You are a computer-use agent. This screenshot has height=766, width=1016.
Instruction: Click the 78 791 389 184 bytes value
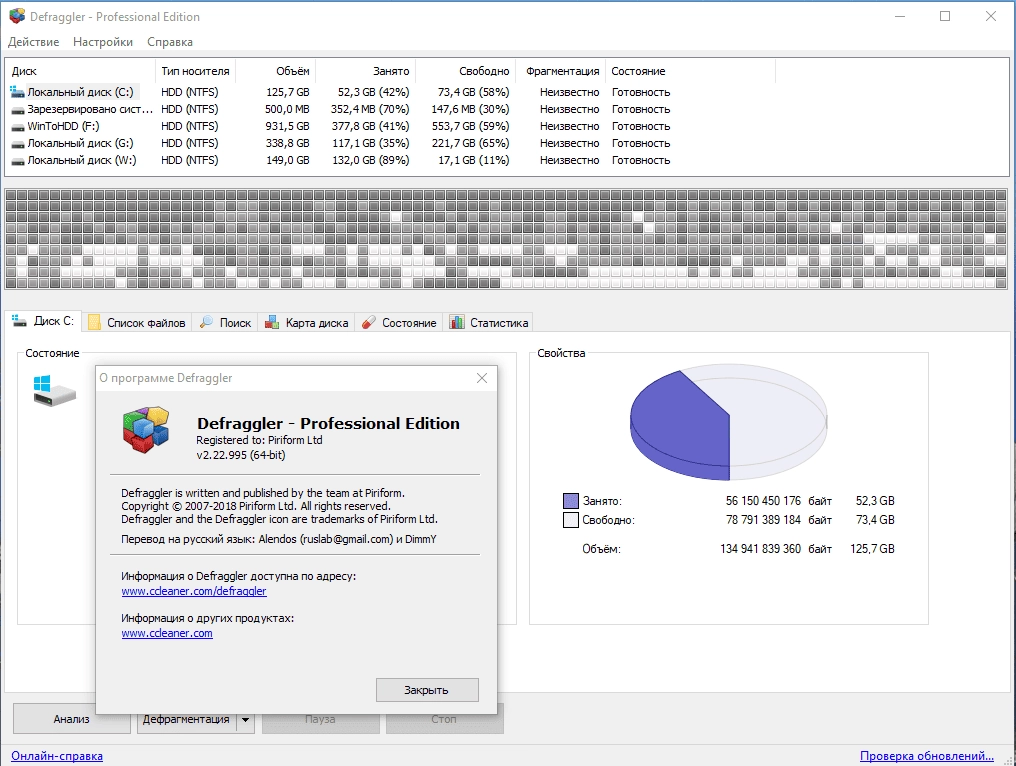pos(763,520)
